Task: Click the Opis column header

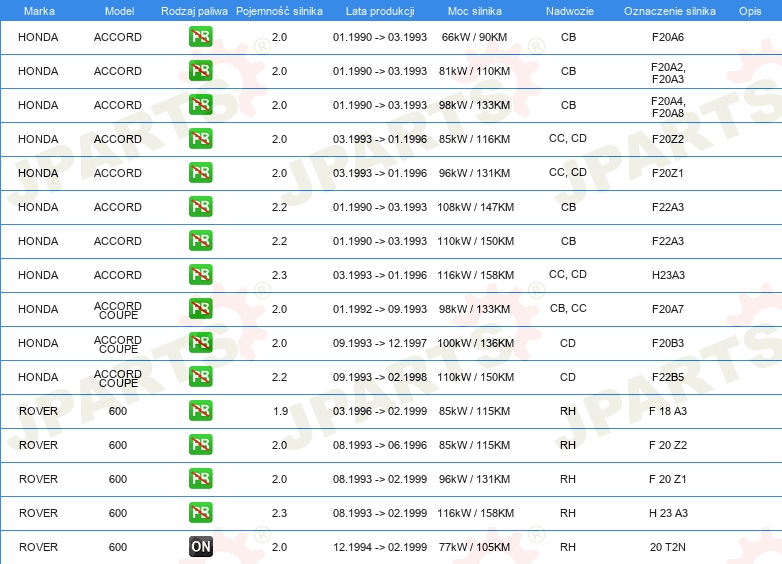Action: point(750,11)
